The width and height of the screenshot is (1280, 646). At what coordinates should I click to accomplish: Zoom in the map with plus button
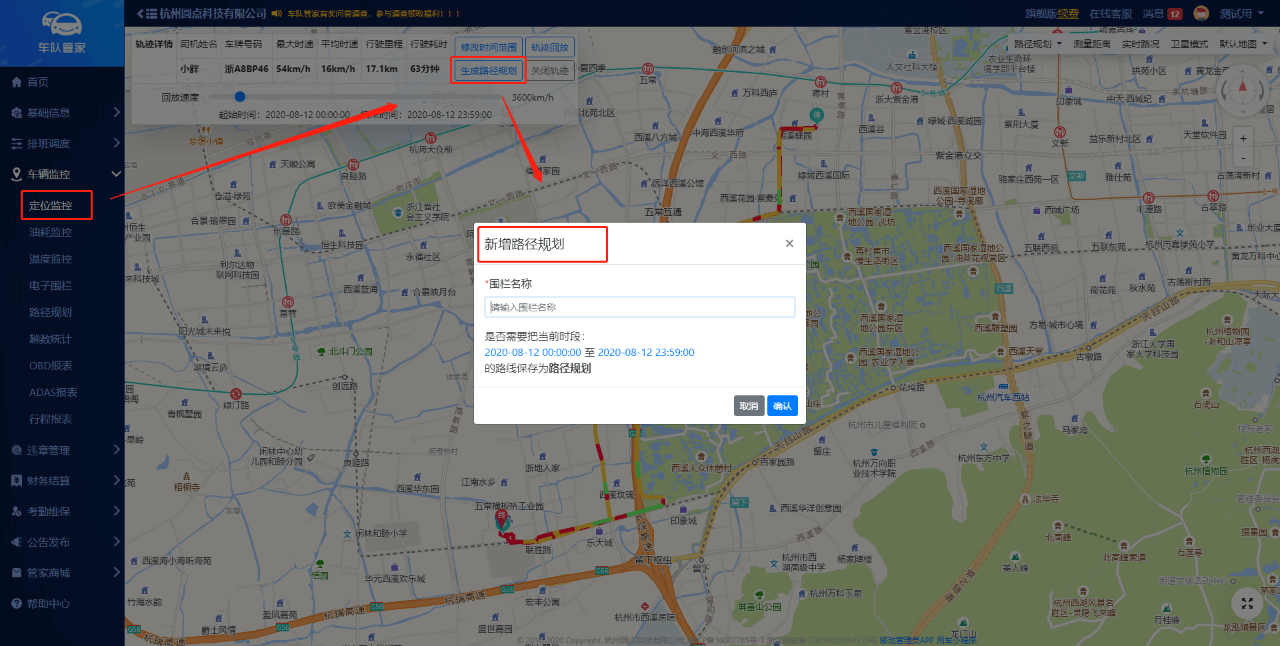(1243, 139)
